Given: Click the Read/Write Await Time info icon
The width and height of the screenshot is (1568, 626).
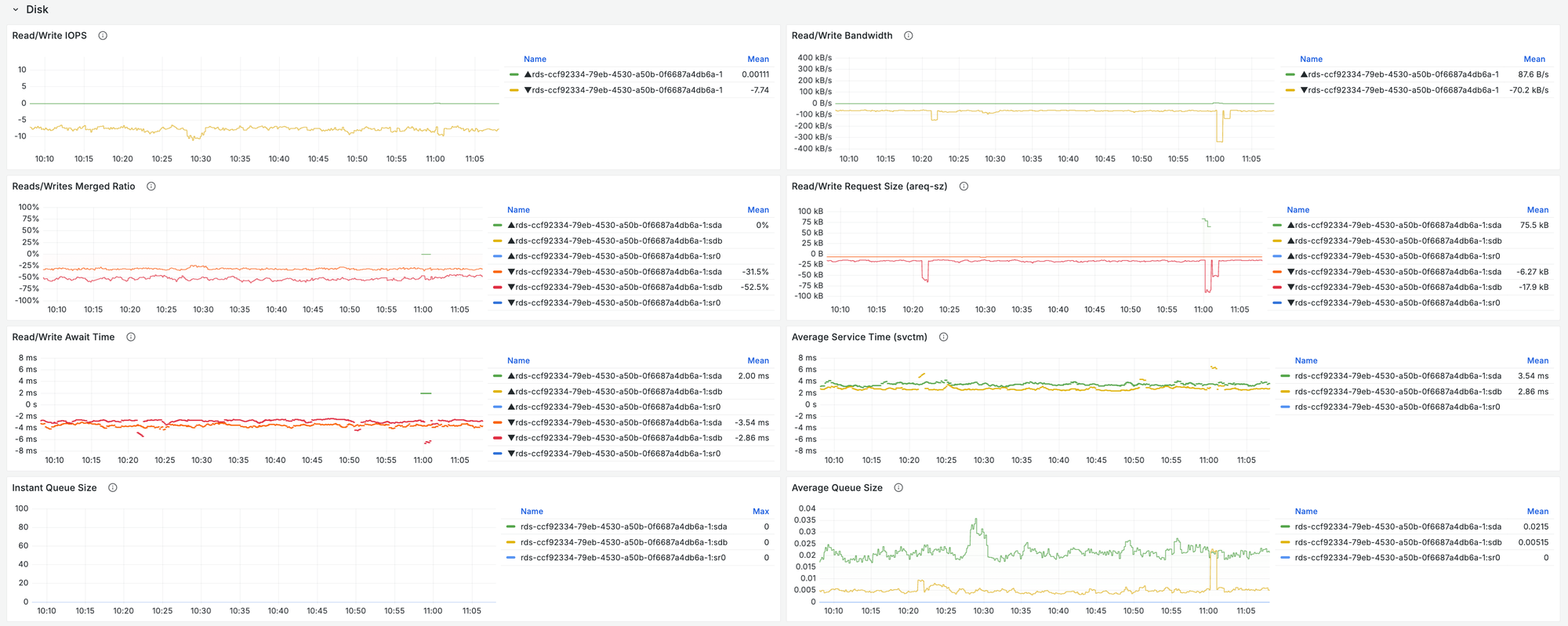Looking at the screenshot, I should pyautogui.click(x=131, y=337).
